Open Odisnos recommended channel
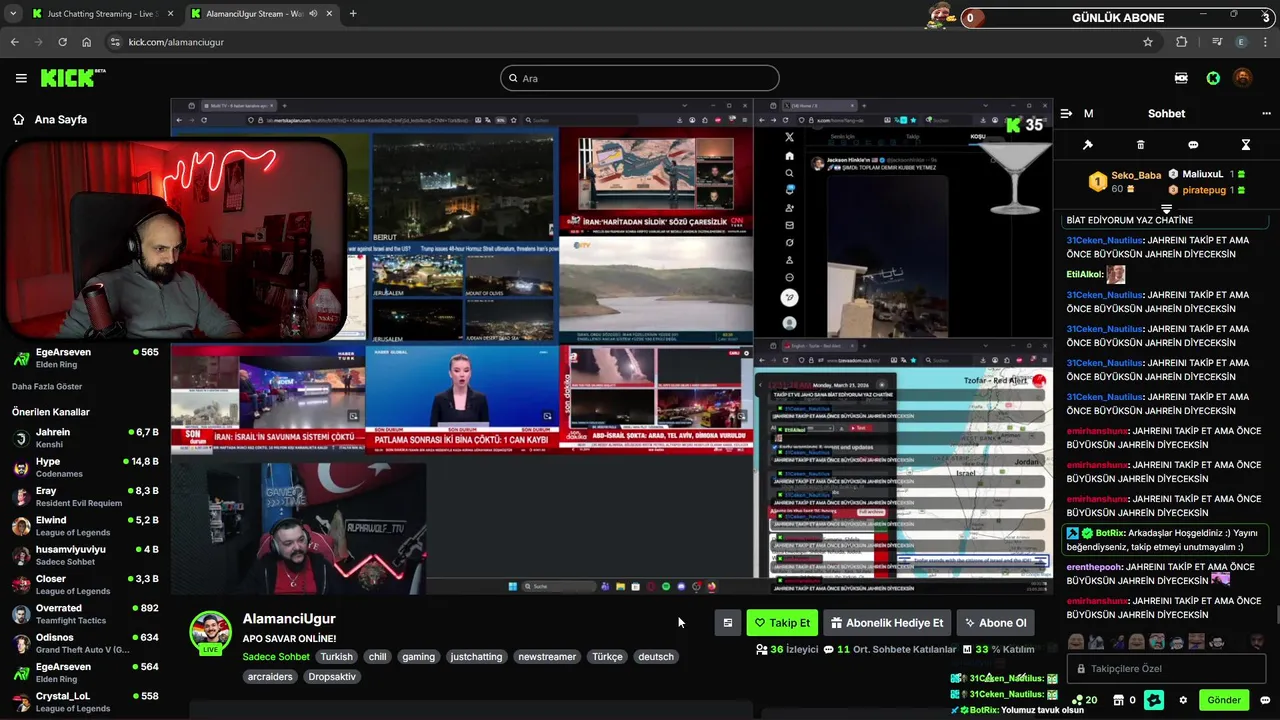1280x720 pixels. 85,643
